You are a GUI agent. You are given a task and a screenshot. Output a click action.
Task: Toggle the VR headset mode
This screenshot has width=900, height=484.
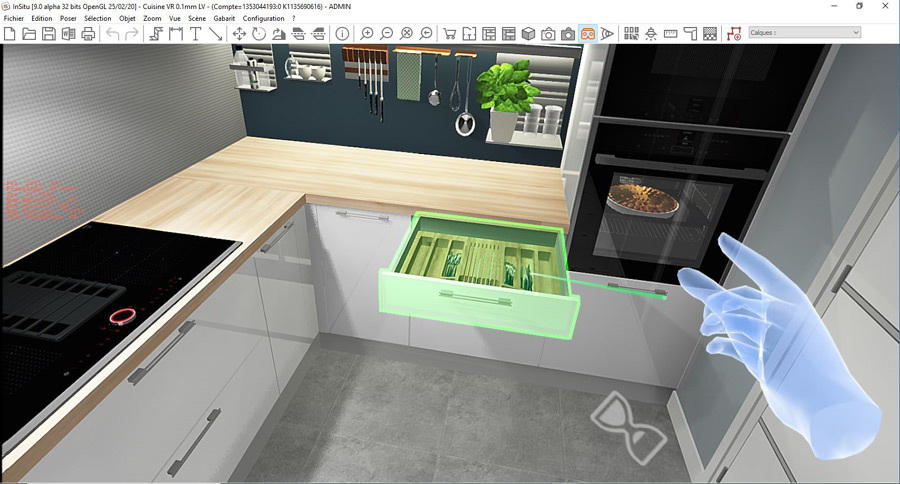(x=588, y=34)
